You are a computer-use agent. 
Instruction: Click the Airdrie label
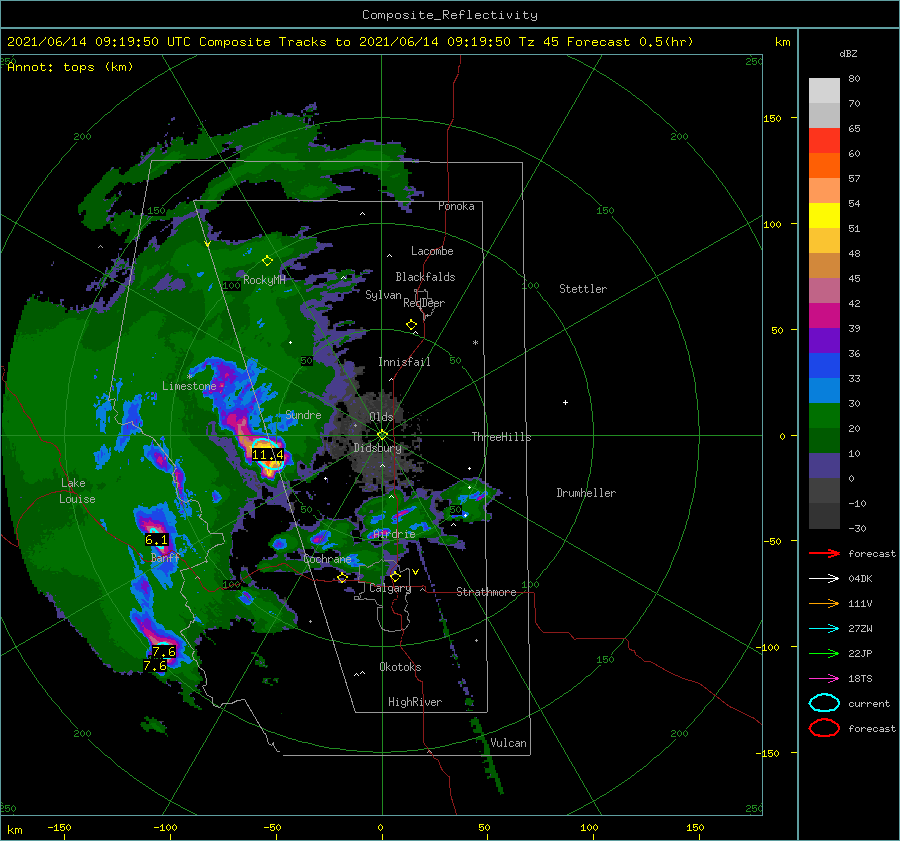point(394,534)
